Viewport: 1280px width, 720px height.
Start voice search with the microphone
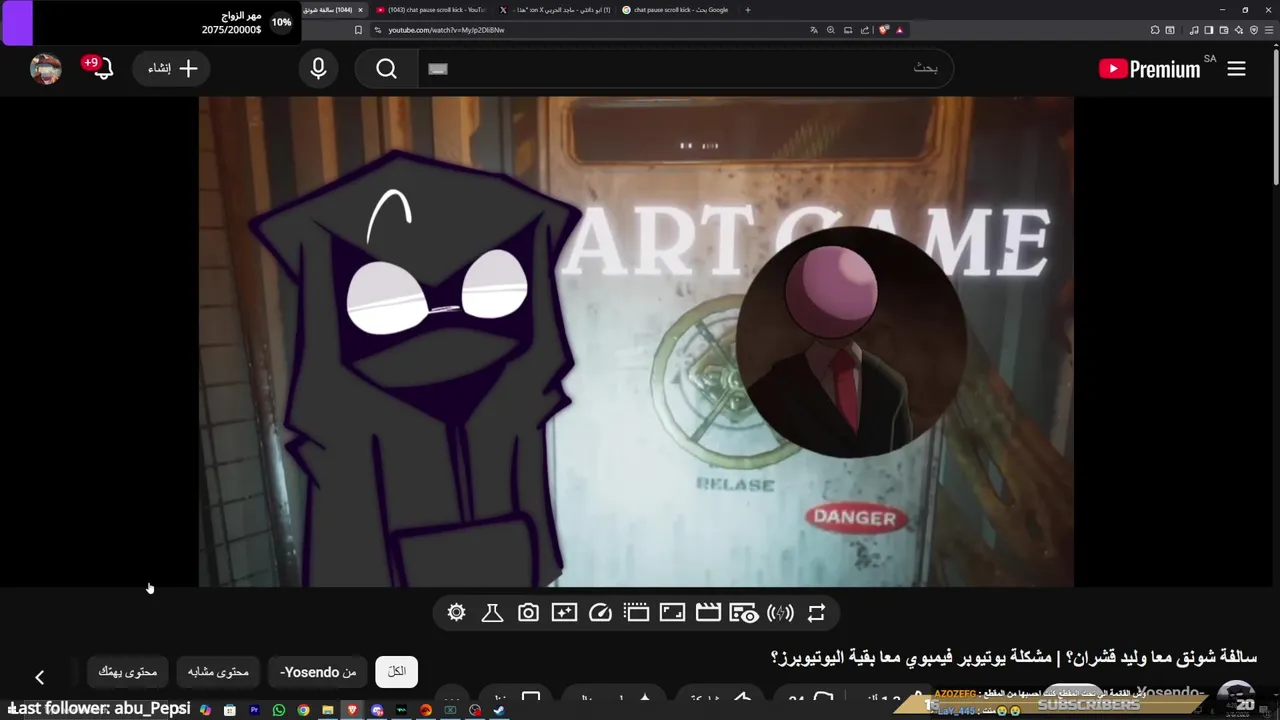(318, 69)
